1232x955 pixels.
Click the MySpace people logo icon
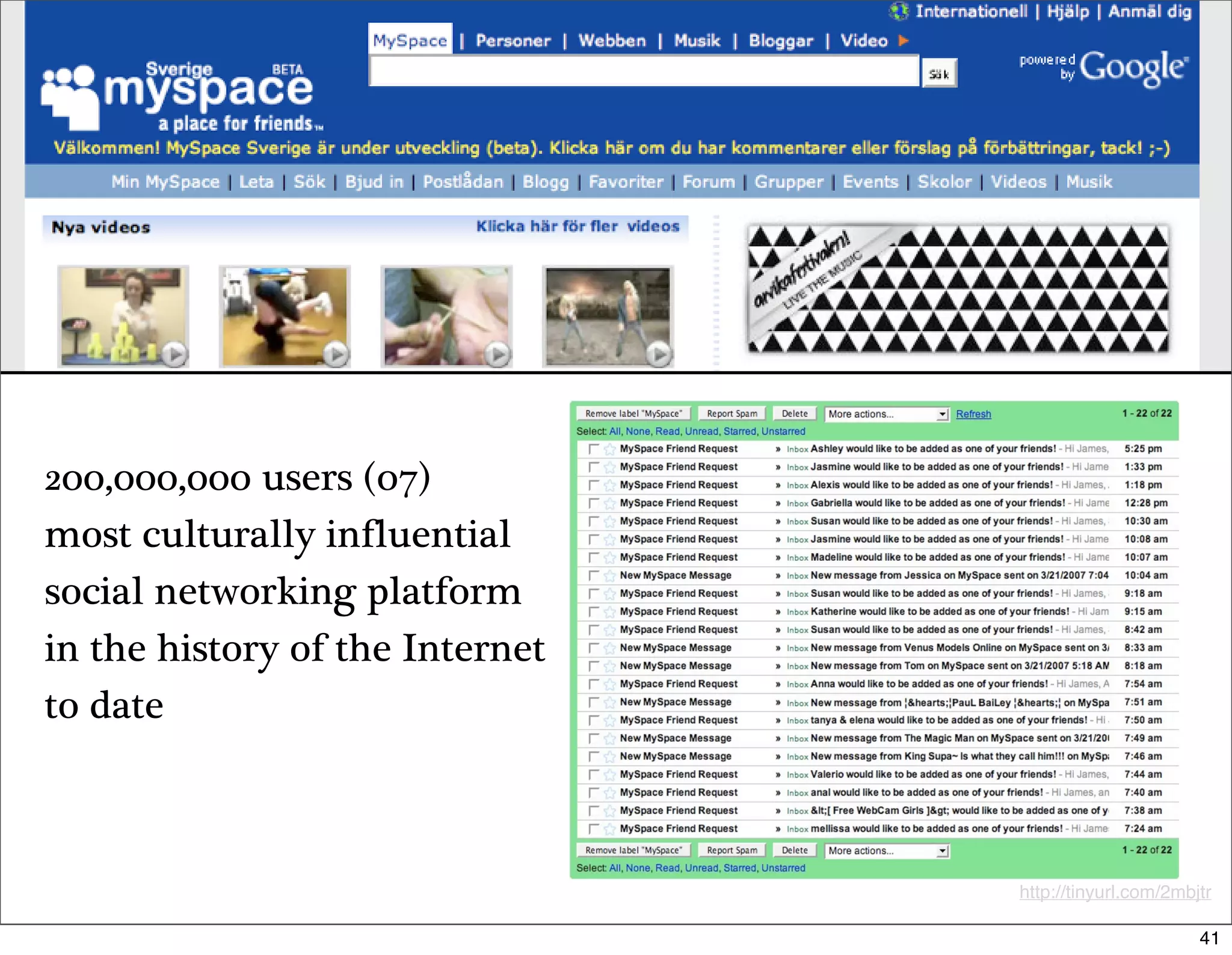[69, 97]
